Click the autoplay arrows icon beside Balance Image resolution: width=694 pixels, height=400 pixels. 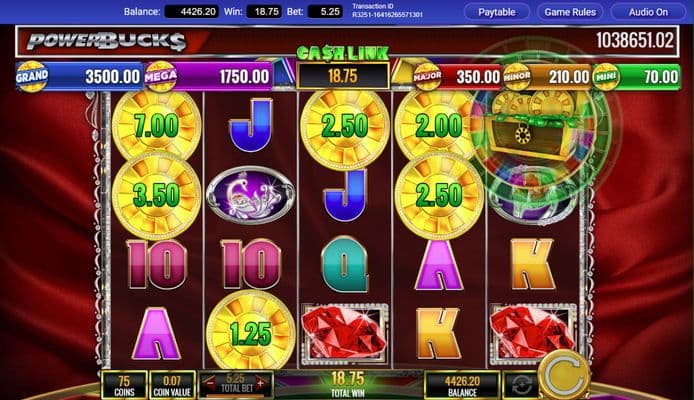[521, 385]
